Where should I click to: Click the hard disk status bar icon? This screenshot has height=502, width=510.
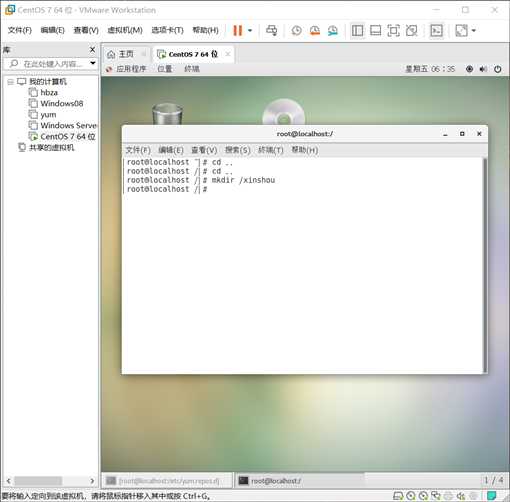[398, 496]
